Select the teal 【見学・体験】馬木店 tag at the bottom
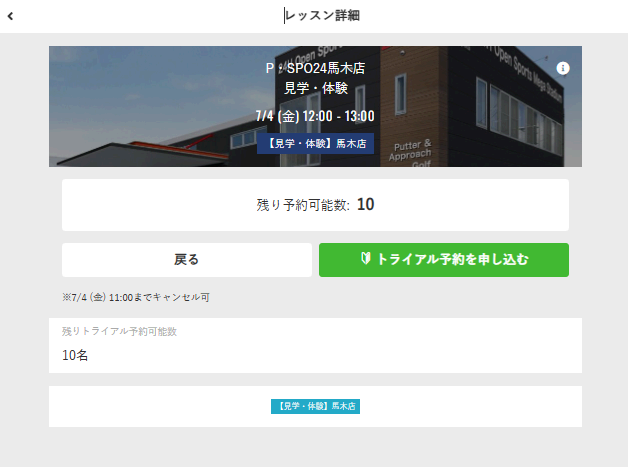The width and height of the screenshot is (628, 467). coord(315,407)
